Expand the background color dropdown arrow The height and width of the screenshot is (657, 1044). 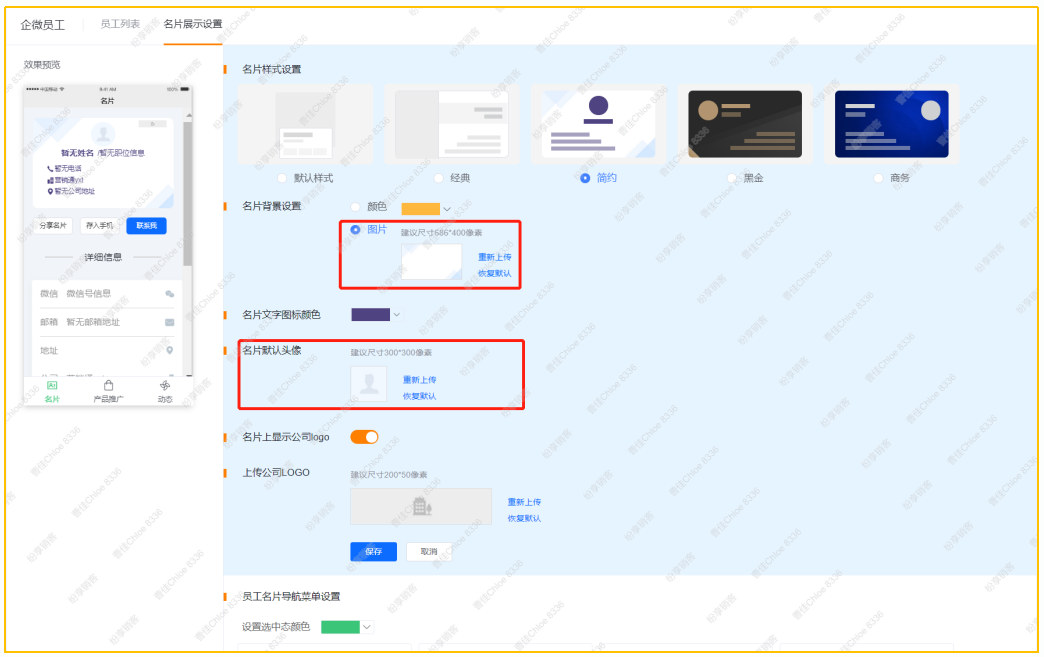click(447, 209)
